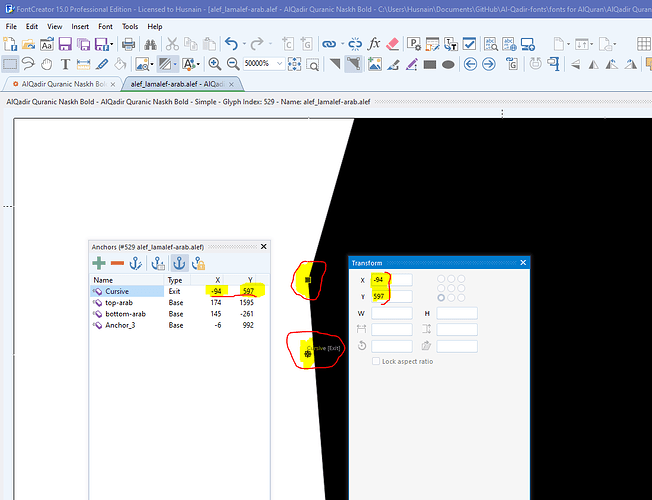Screen dimensions: 652x500
Task: Go to next glyph arrow
Action: coord(489,64)
